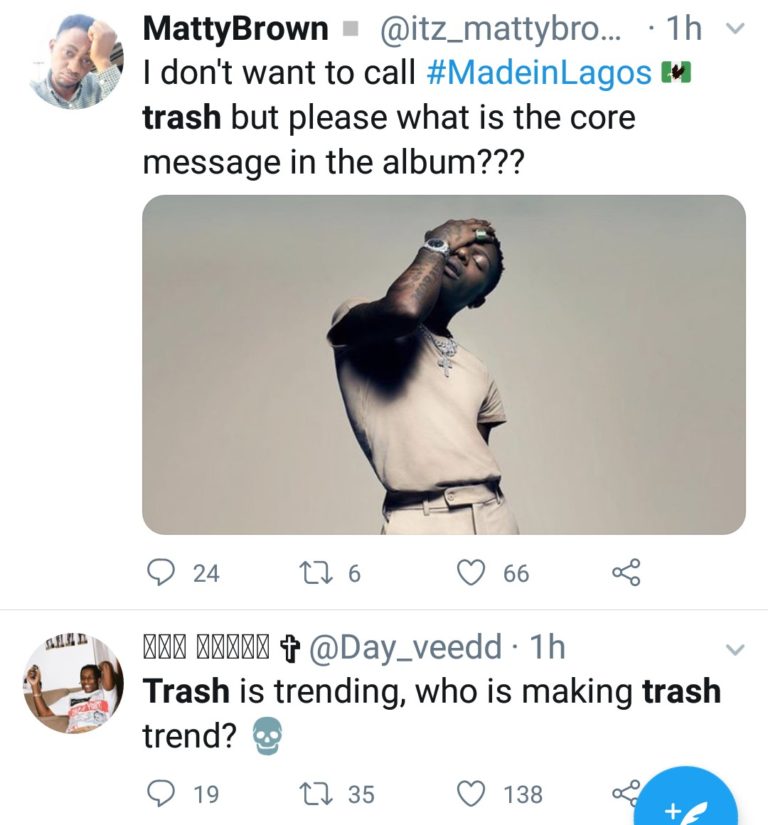The height and width of the screenshot is (825, 768).
Task: Reply to Day_veedd's trash trending tweet
Action: tap(161, 794)
